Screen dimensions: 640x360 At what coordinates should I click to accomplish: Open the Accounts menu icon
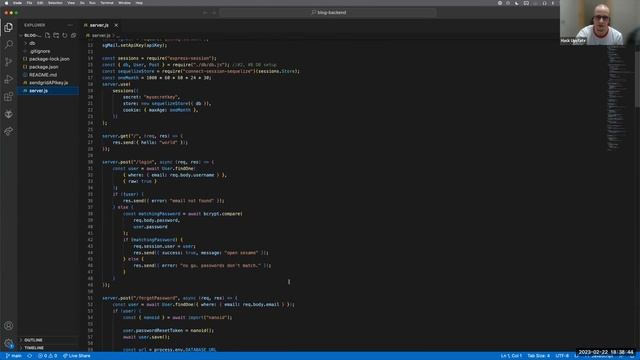pos(9,326)
